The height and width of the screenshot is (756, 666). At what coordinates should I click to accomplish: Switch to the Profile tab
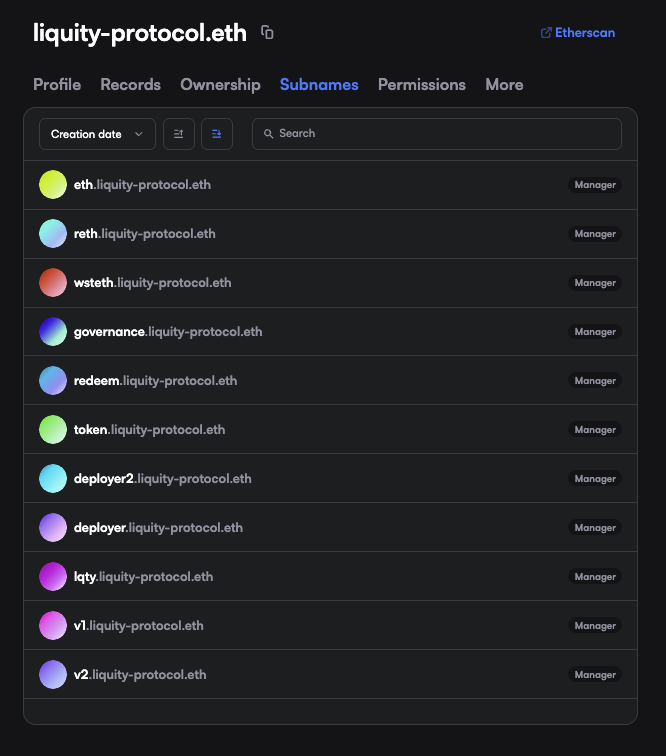(57, 85)
